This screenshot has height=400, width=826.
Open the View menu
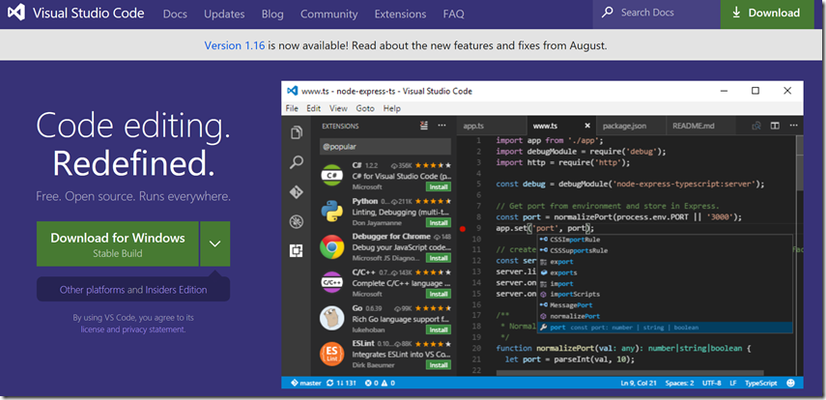[339, 109]
